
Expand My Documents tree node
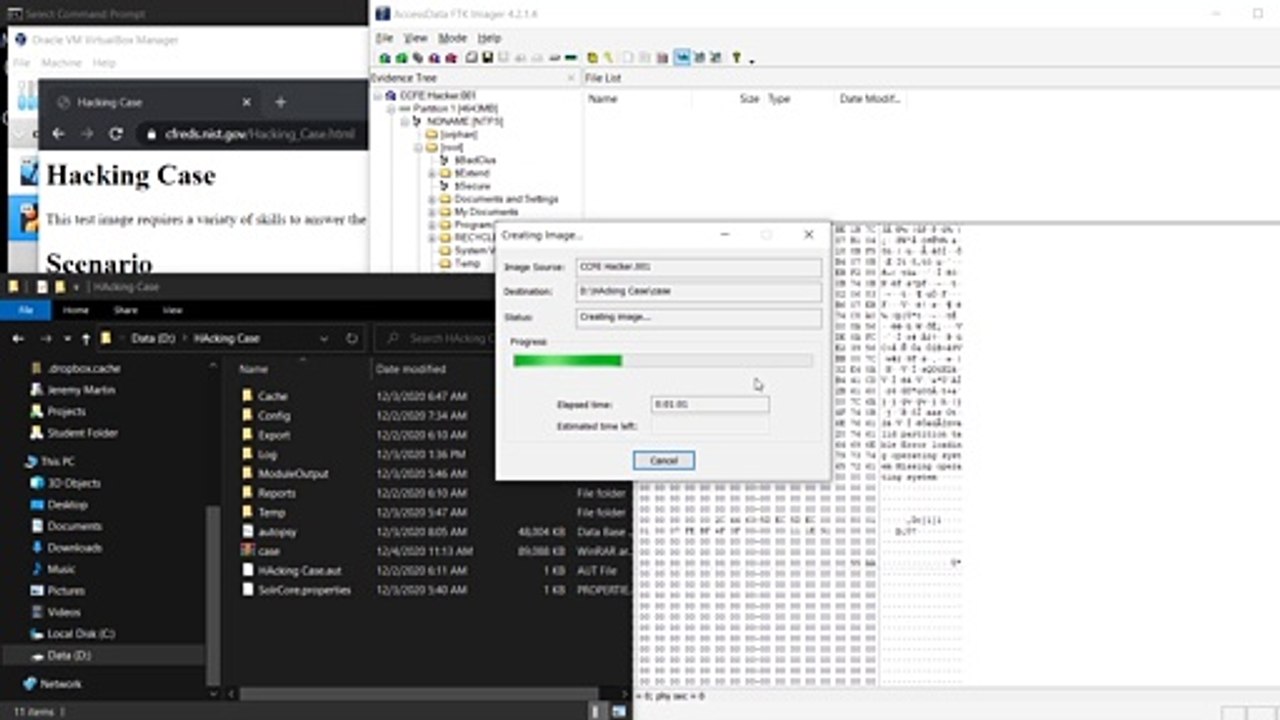(432, 212)
